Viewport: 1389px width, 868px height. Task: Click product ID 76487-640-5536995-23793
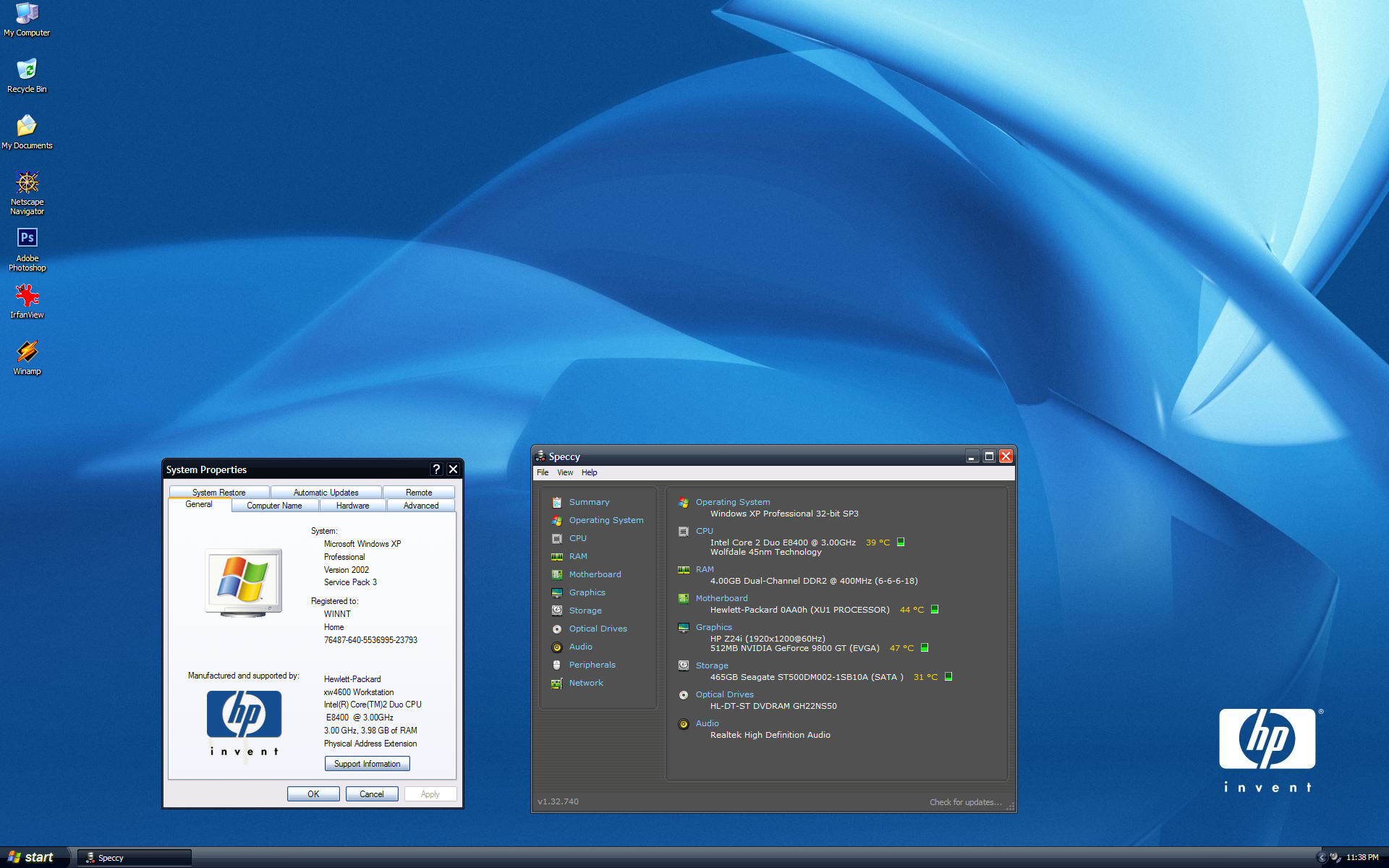(370, 640)
